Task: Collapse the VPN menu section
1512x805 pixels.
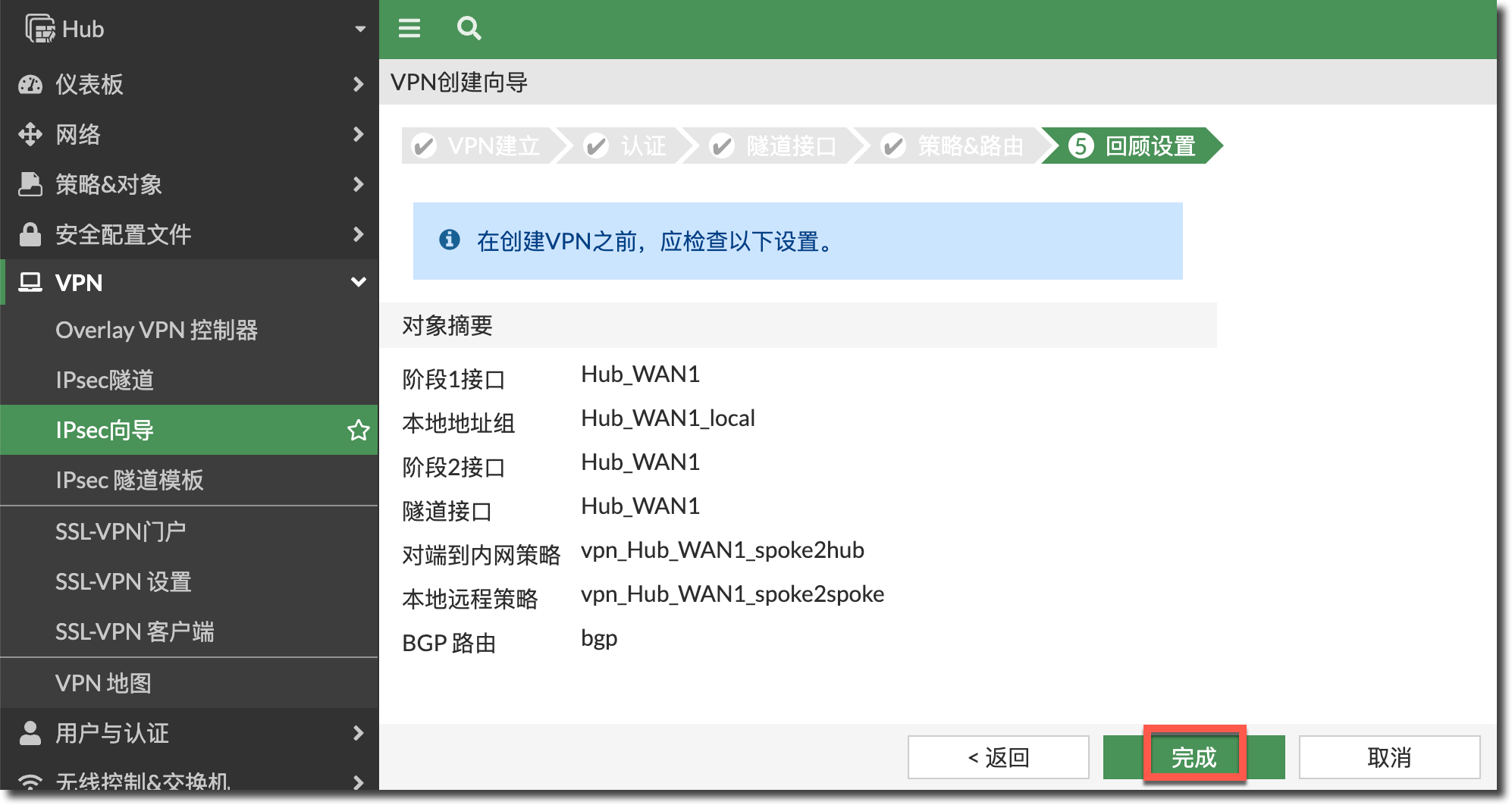Action: tap(357, 282)
